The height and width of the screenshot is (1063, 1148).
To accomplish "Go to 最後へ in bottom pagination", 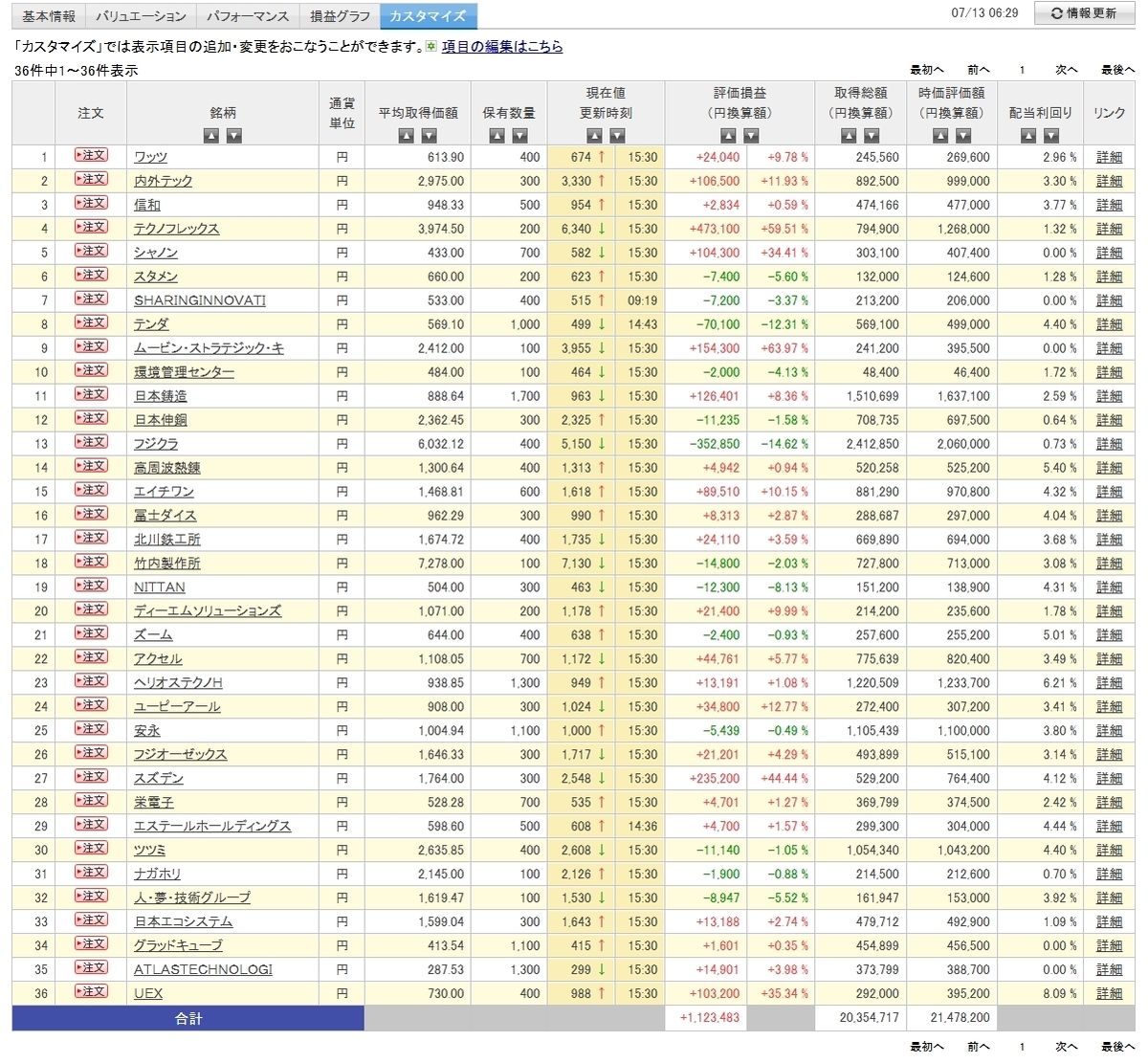I will click(1117, 1047).
